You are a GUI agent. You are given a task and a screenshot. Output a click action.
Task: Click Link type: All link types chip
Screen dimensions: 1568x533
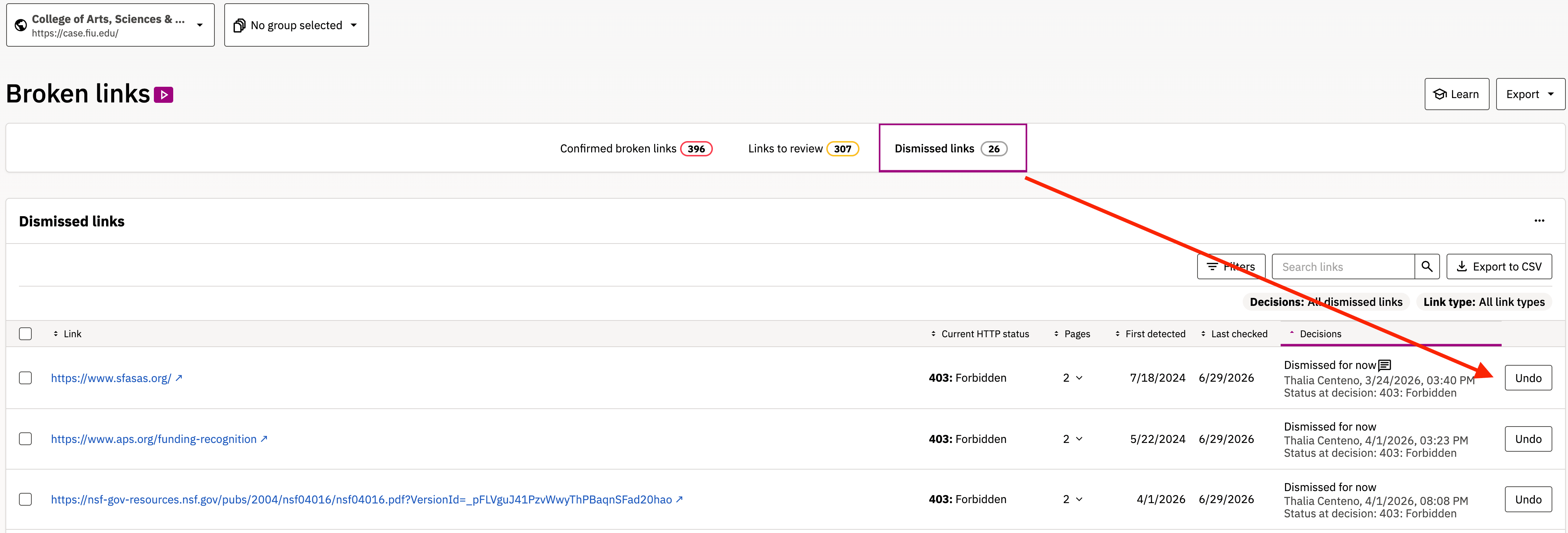pos(1483,302)
